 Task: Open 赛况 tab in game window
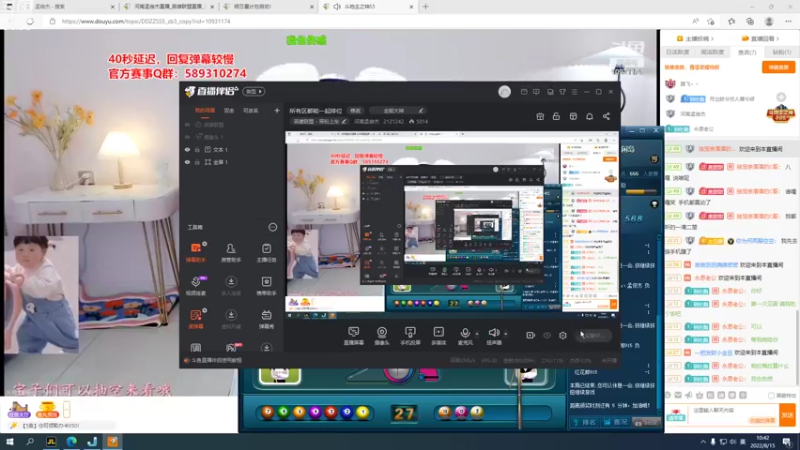[x=615, y=422]
